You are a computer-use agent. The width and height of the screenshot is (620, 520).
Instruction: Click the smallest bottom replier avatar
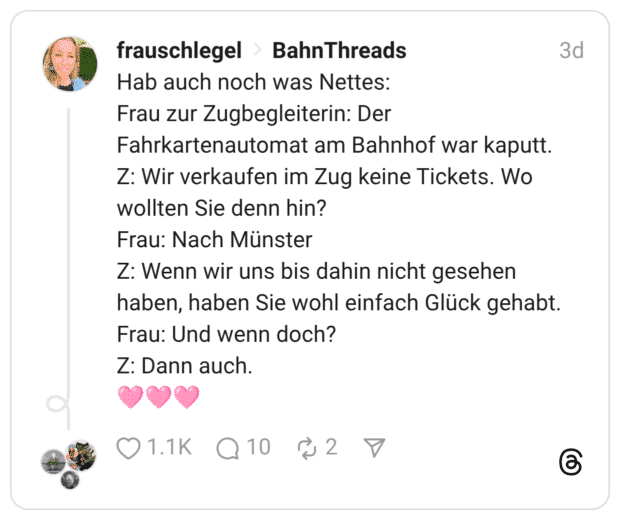pyautogui.click(x=69, y=480)
